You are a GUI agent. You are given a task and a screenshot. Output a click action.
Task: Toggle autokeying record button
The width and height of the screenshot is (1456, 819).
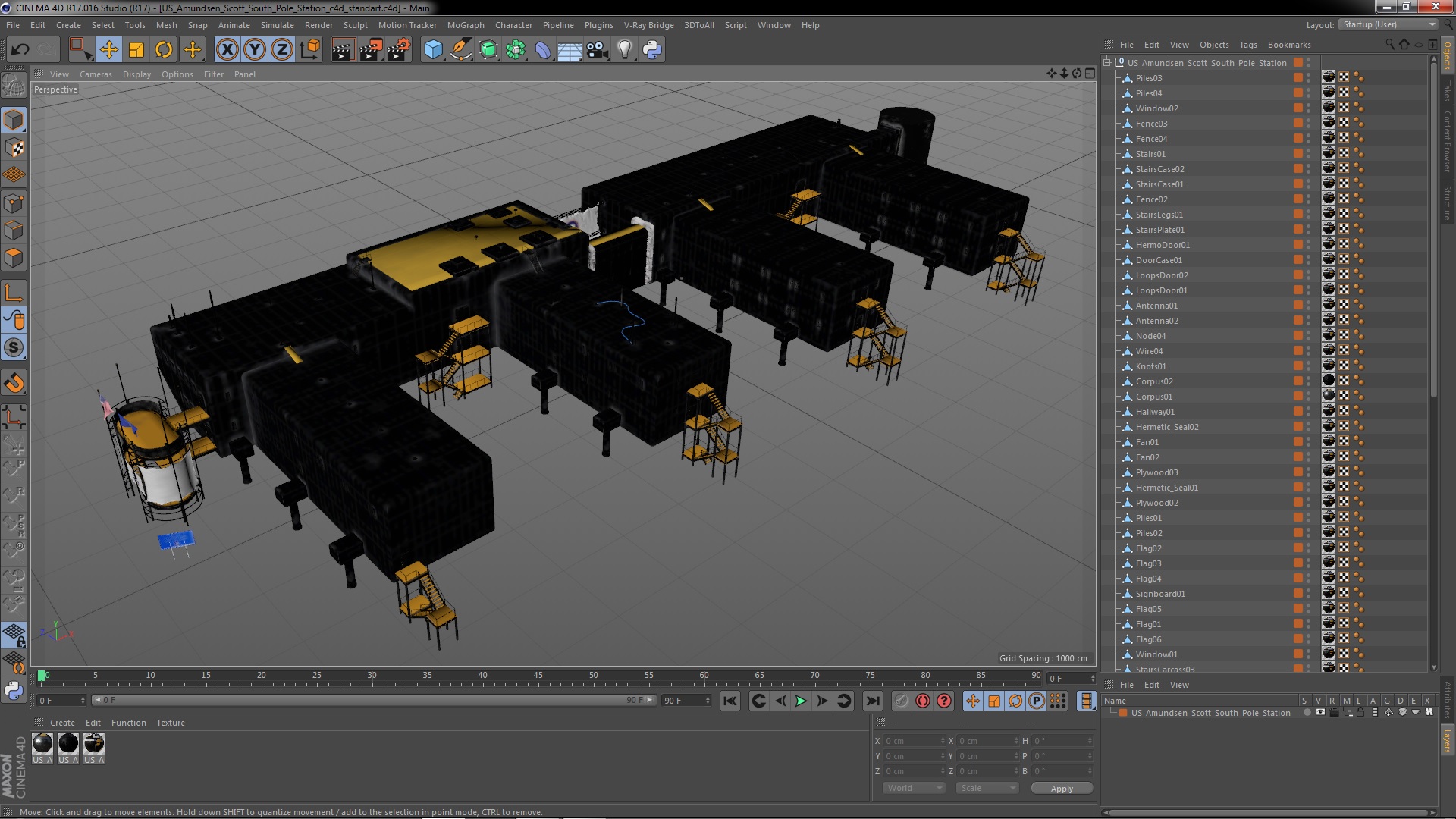[923, 701]
